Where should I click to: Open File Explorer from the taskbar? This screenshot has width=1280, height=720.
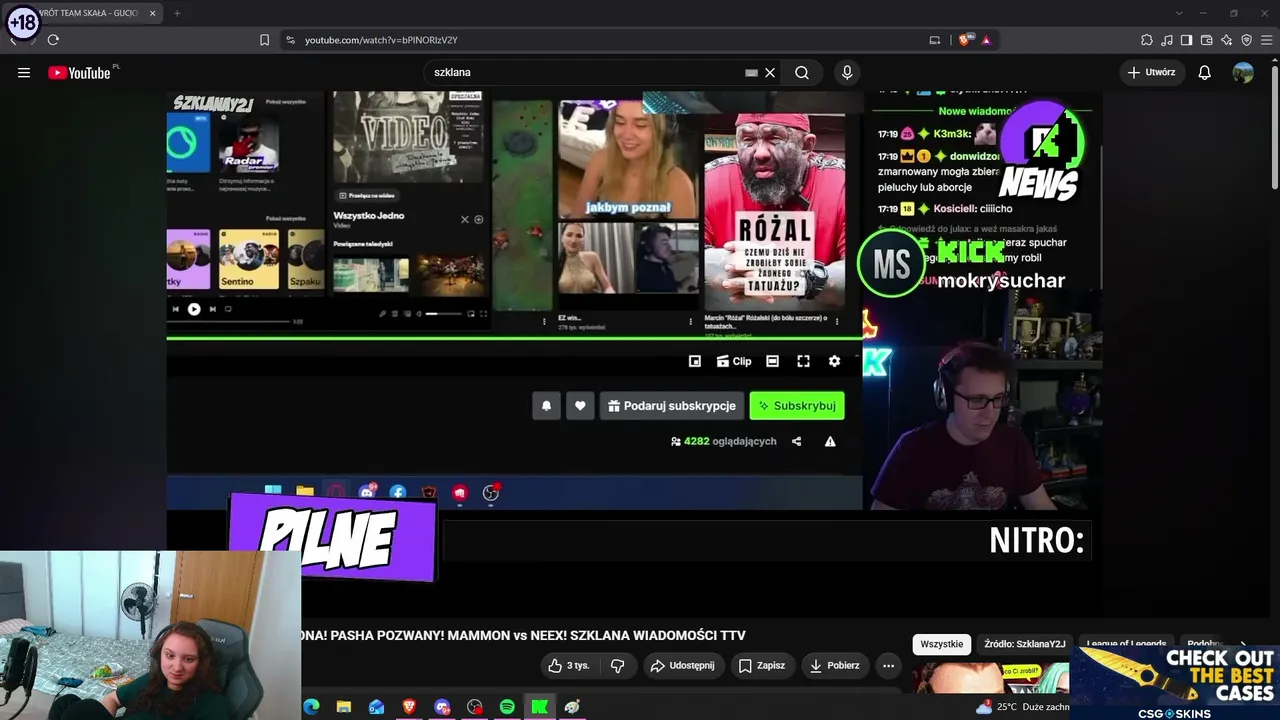click(344, 707)
